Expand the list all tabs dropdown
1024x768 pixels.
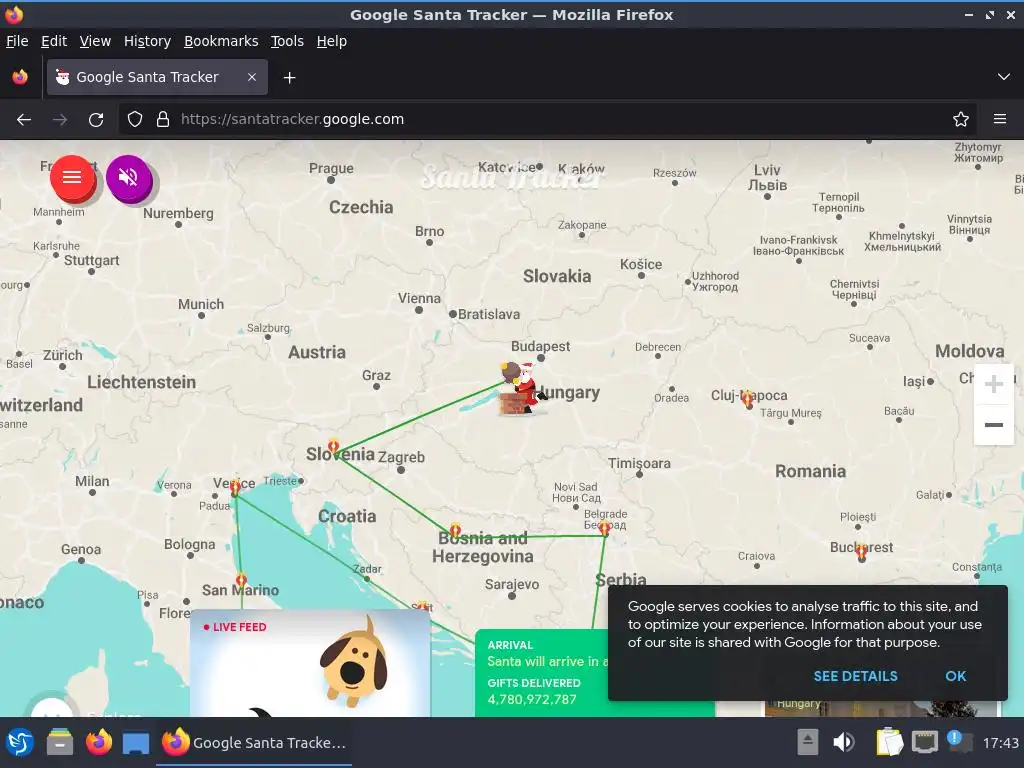tap(1004, 77)
